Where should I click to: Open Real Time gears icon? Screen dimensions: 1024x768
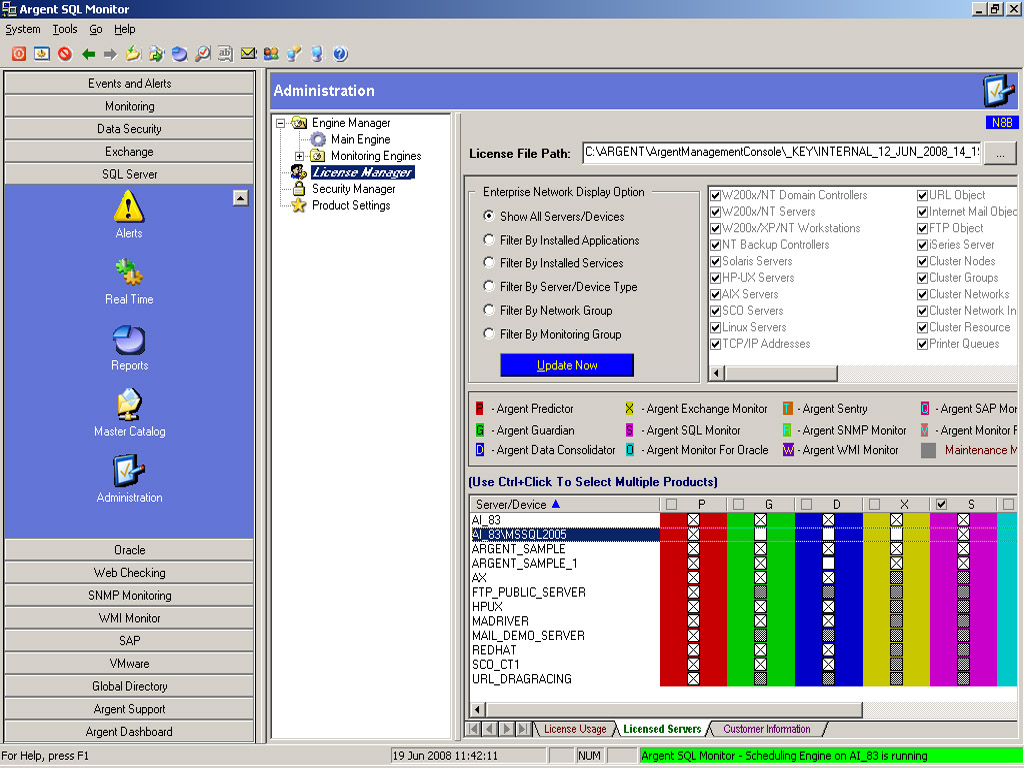point(129,281)
